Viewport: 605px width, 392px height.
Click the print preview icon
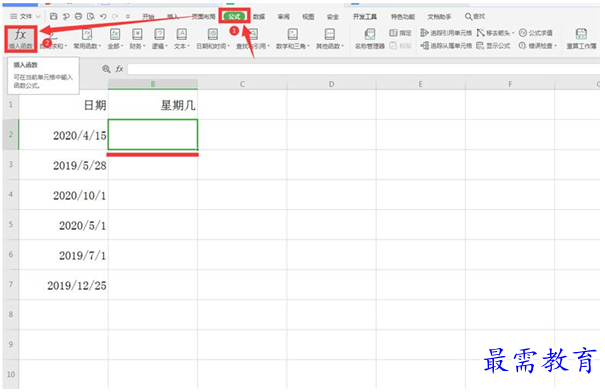(91, 16)
